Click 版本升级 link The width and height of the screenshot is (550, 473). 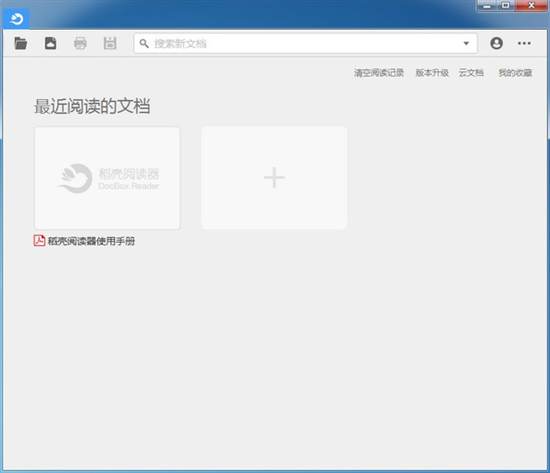[x=432, y=73]
